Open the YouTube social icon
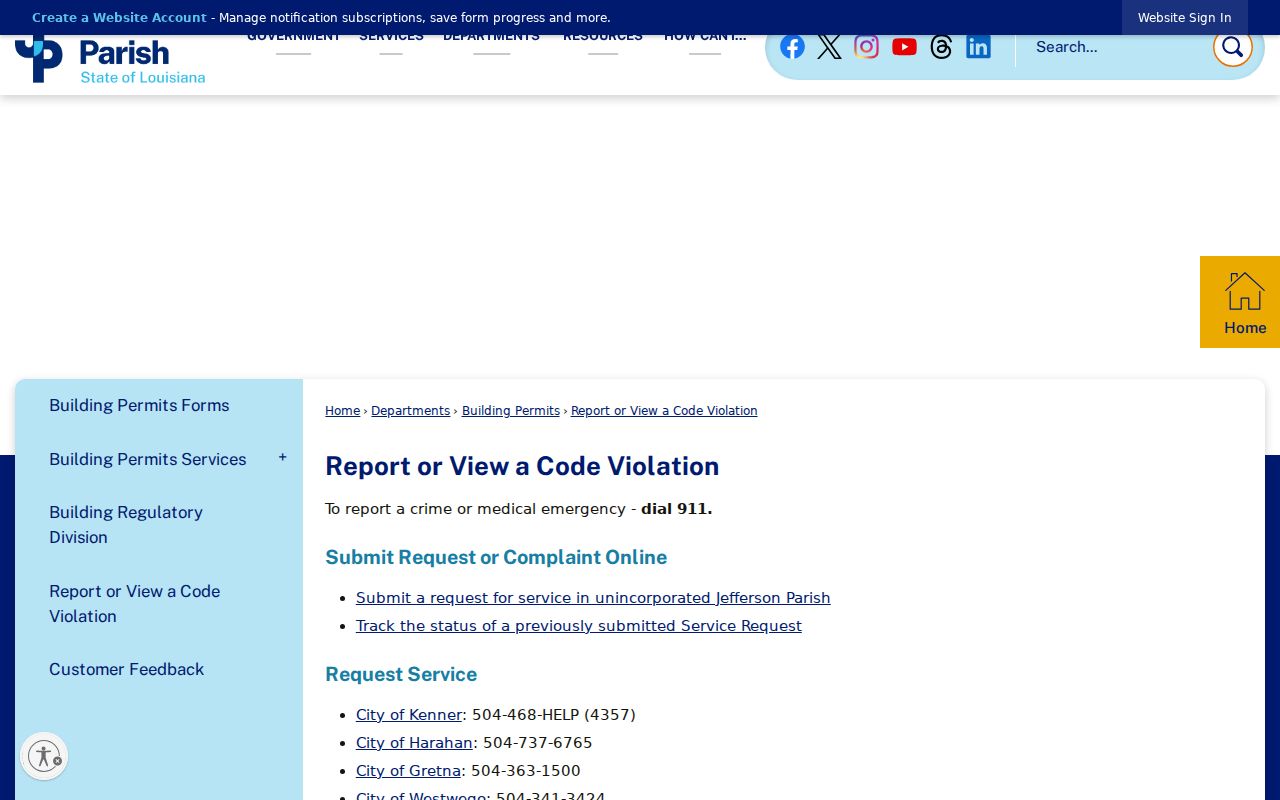 904,47
